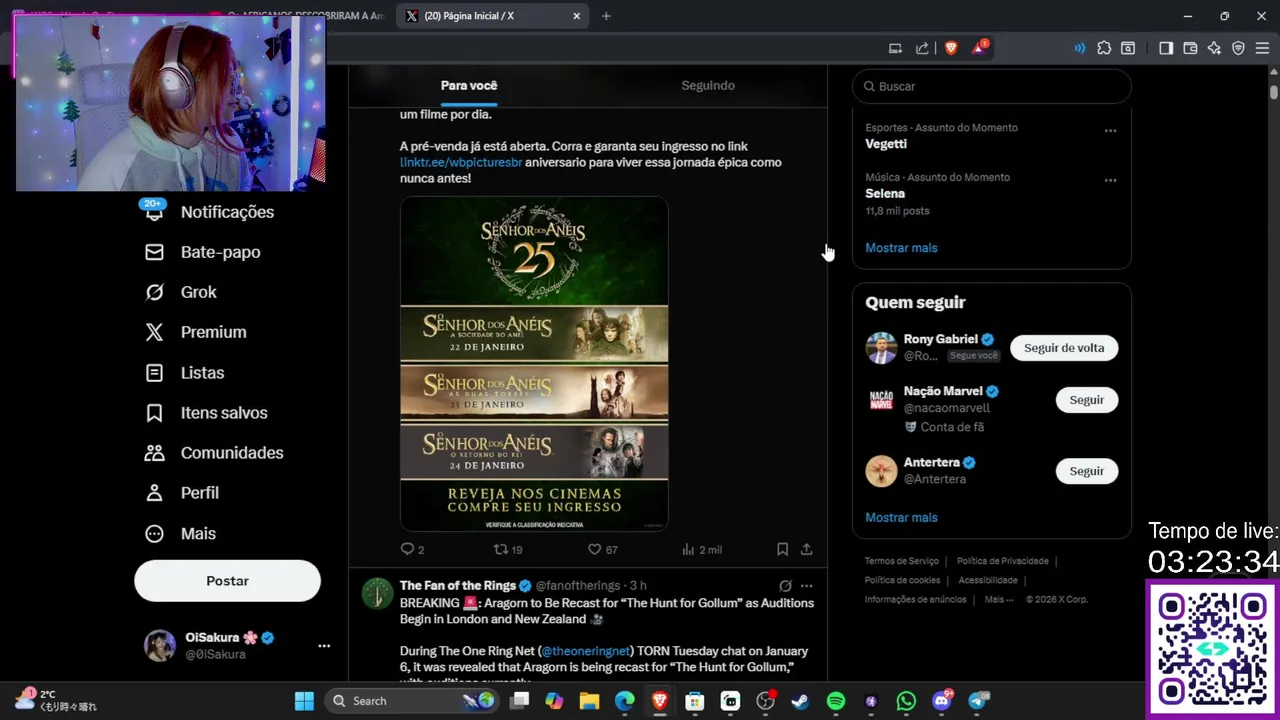Click Seguir de volta for Rony Gabriel

click(x=1064, y=348)
